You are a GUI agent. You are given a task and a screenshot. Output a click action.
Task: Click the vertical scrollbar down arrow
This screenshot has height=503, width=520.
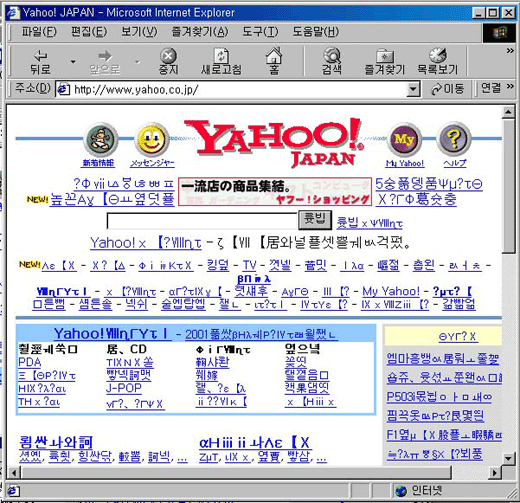pos(508,458)
